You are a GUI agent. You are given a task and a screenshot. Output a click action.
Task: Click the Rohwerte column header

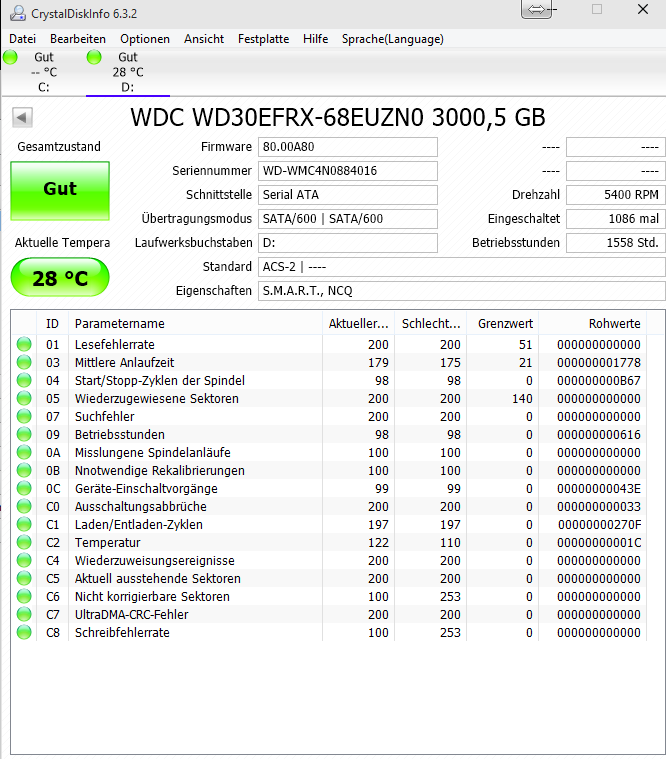593,323
